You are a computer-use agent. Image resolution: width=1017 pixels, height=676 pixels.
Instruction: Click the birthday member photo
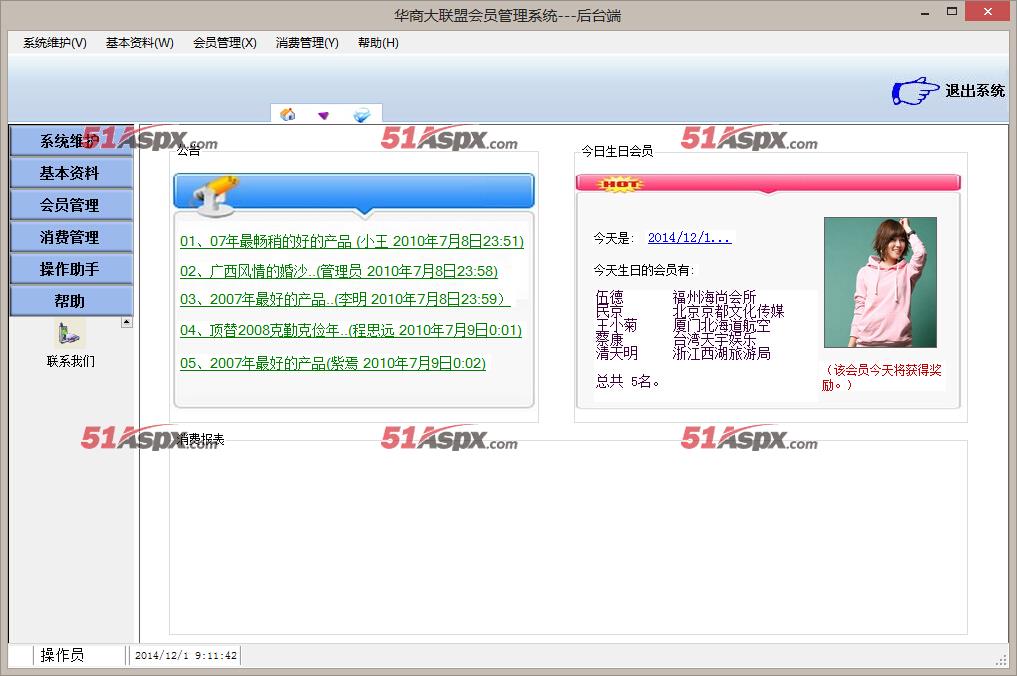(880, 282)
